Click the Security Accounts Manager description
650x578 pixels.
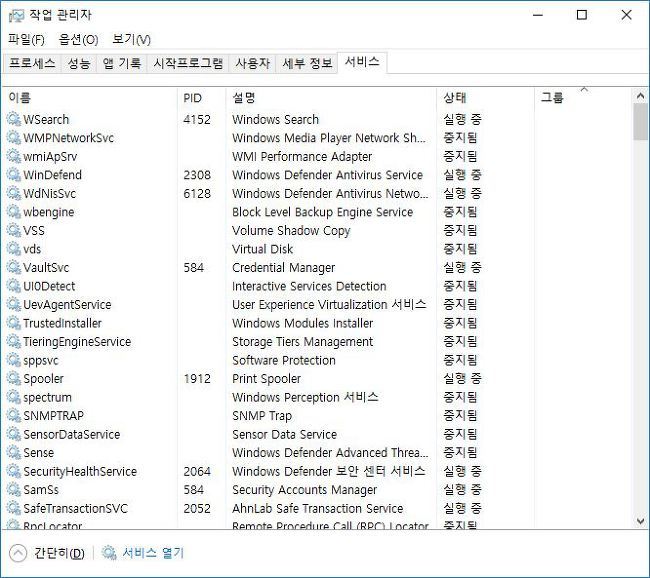(304, 490)
